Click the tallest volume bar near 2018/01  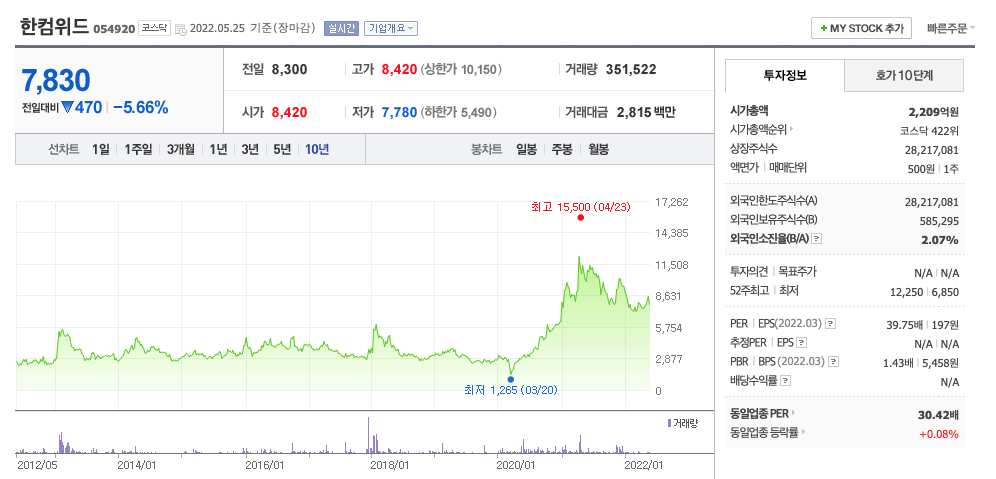(368, 435)
